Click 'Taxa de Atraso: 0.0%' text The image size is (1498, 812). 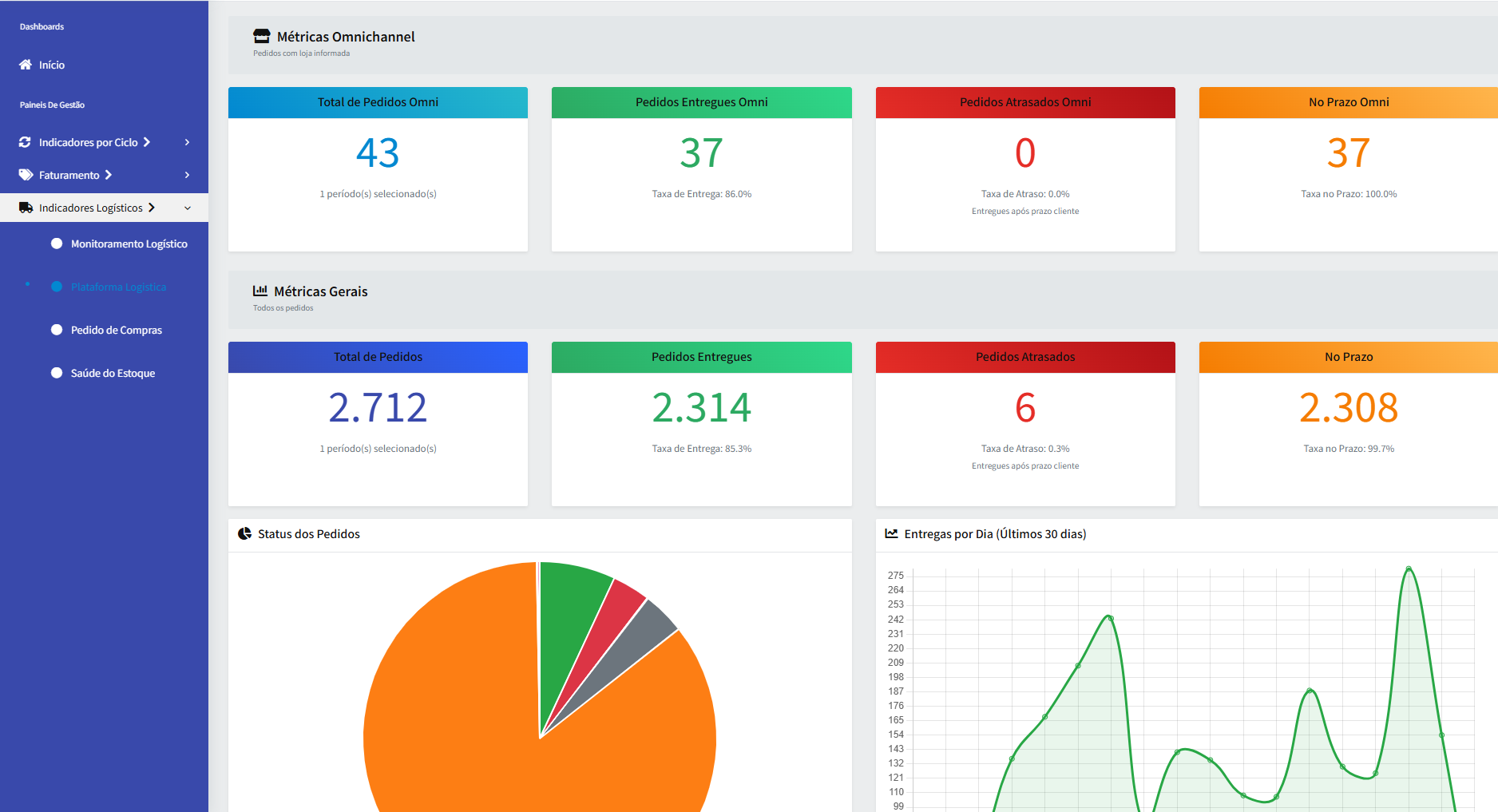point(1025,194)
